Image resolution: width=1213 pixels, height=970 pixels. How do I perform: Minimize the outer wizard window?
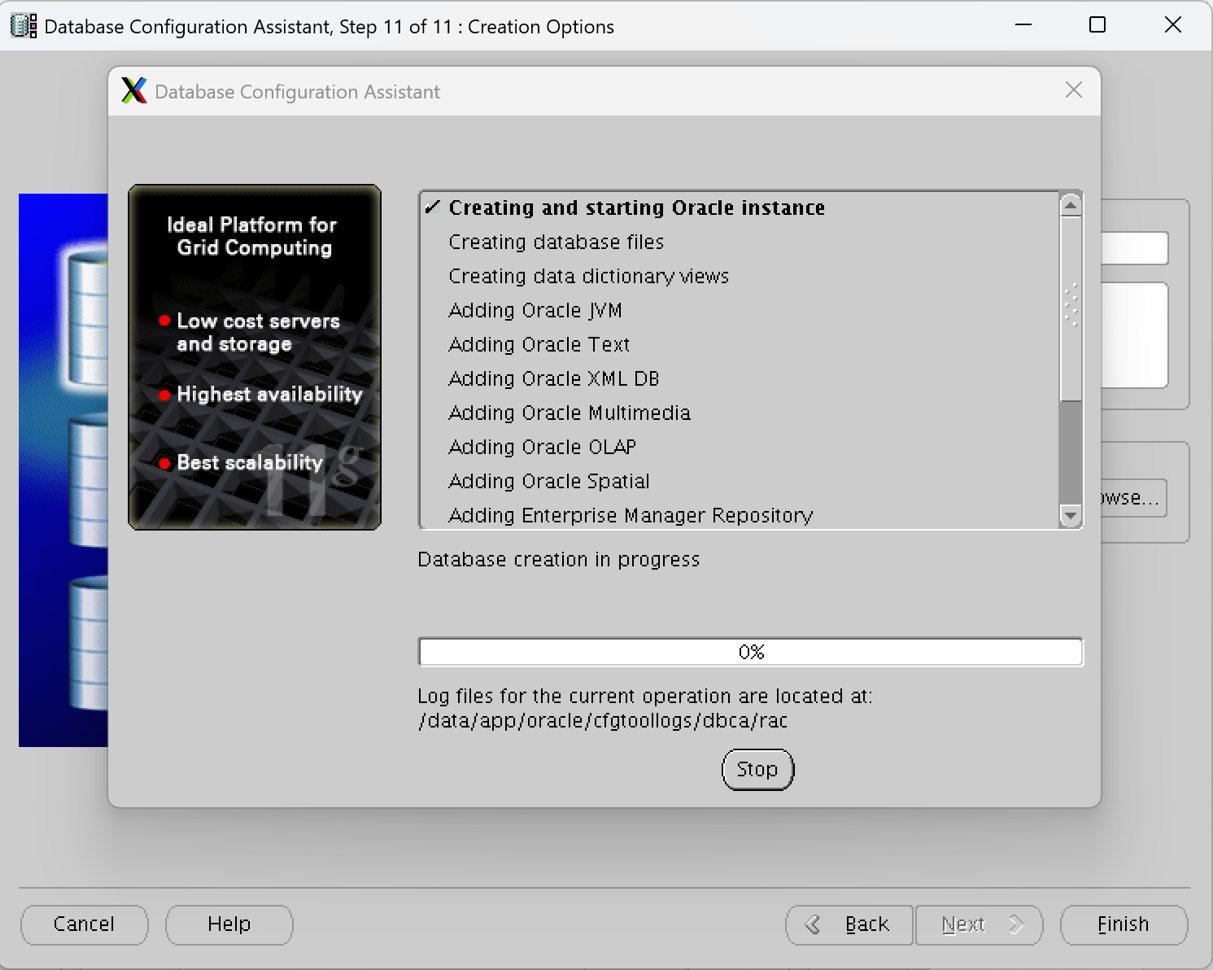coord(1022,25)
